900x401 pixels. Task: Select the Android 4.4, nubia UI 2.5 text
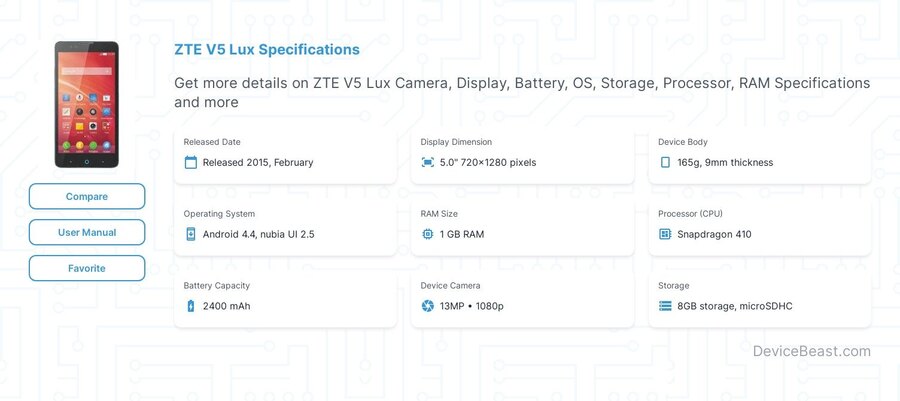coord(258,234)
